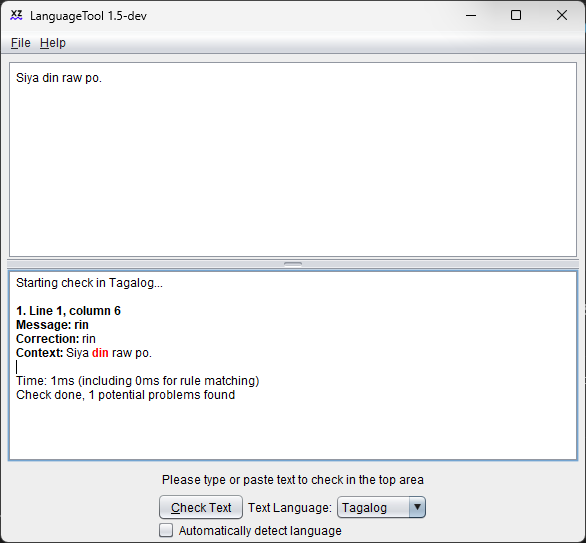Click the "Message: rin" line

pos(52,325)
